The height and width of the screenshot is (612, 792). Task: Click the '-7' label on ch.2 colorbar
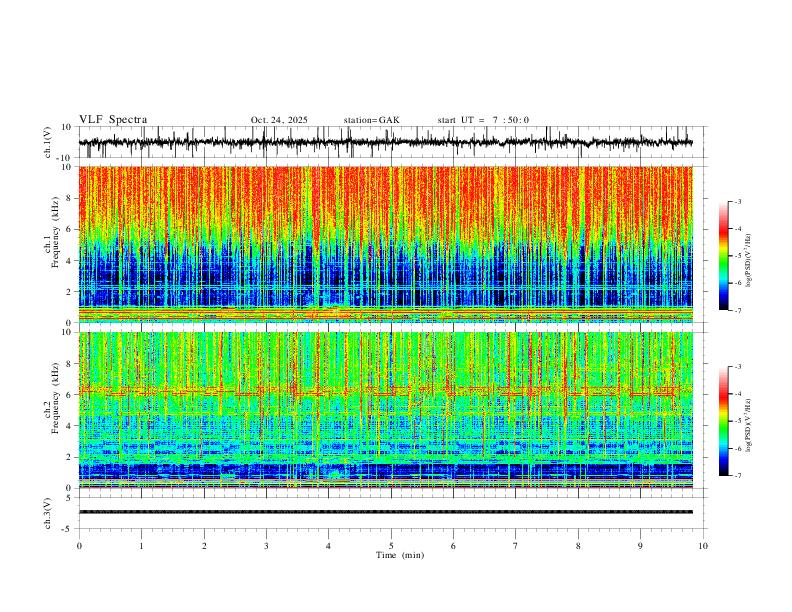[x=738, y=475]
